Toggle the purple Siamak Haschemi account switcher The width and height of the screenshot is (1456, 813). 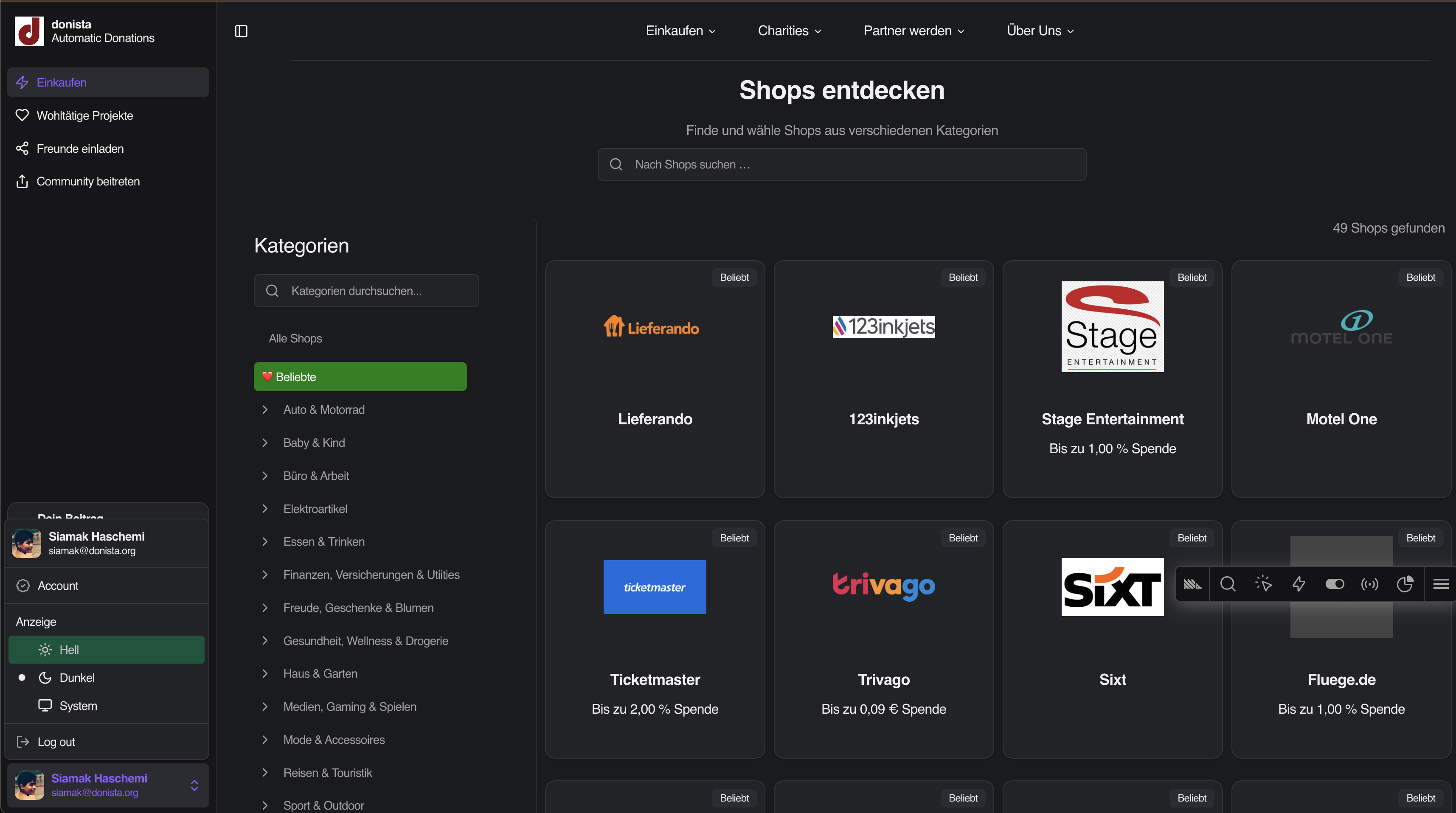108,785
